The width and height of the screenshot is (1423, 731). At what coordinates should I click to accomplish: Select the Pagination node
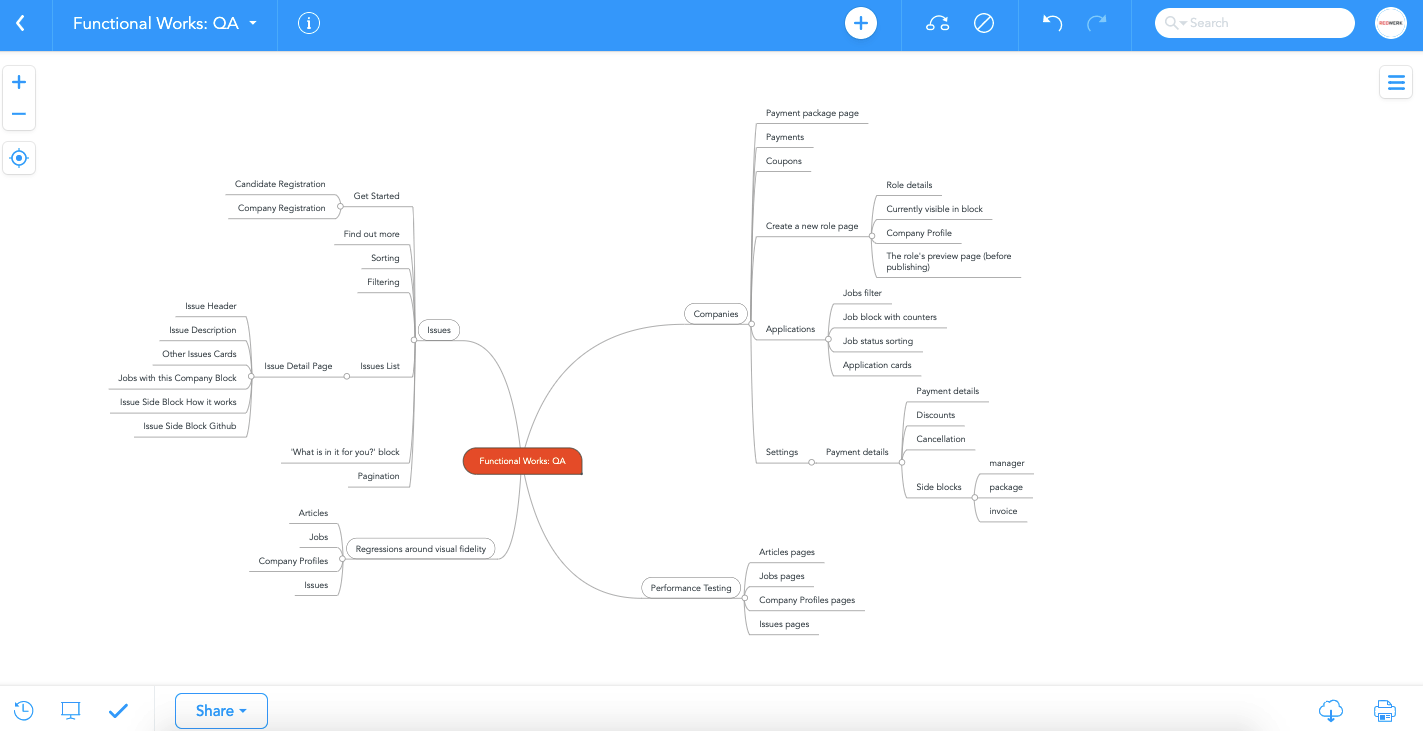[x=379, y=476]
